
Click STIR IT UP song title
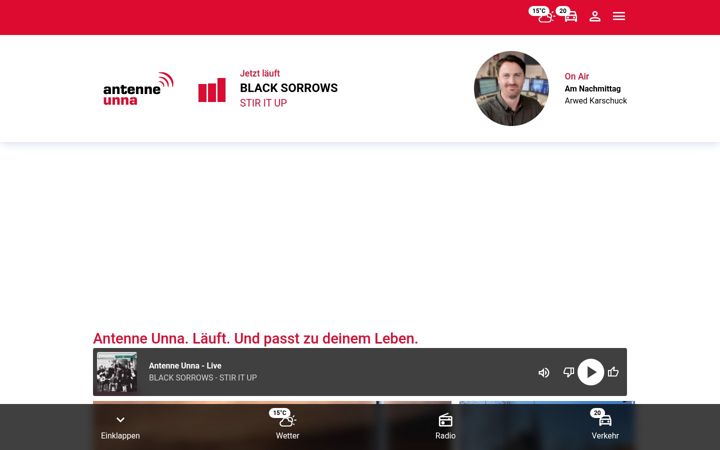pos(263,103)
